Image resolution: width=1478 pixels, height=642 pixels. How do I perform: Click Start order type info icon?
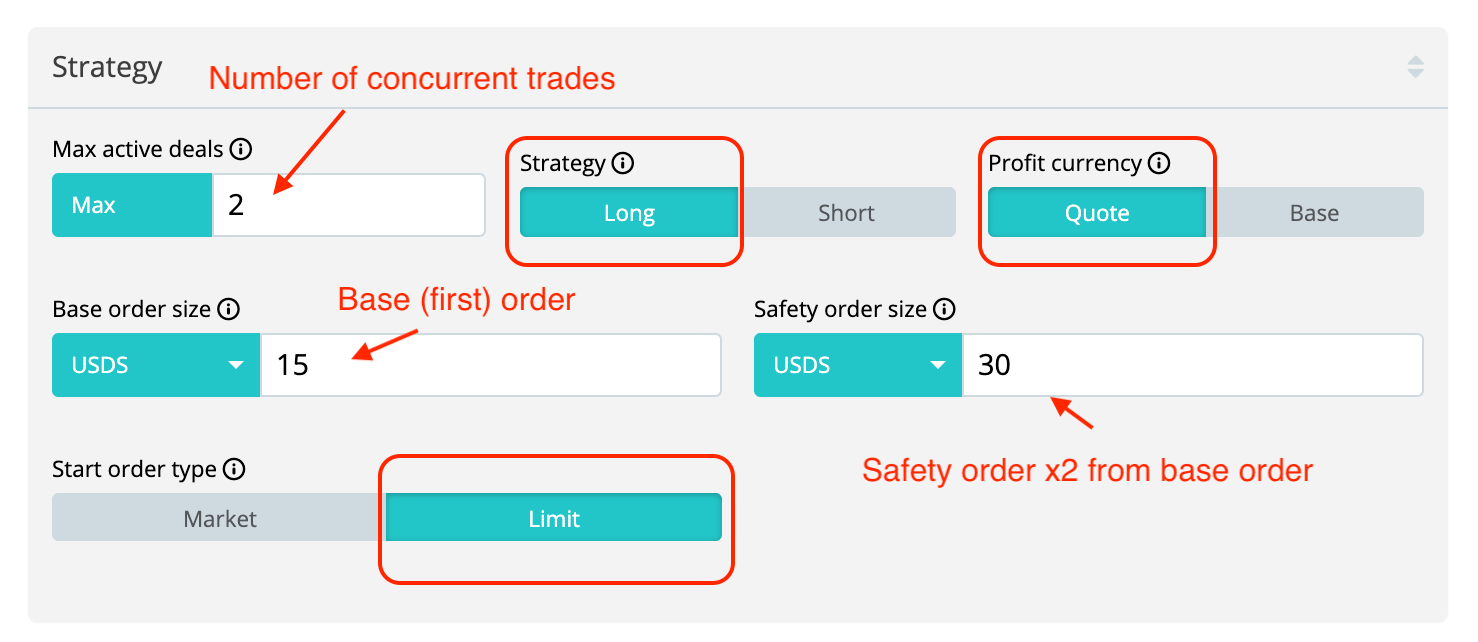234,469
